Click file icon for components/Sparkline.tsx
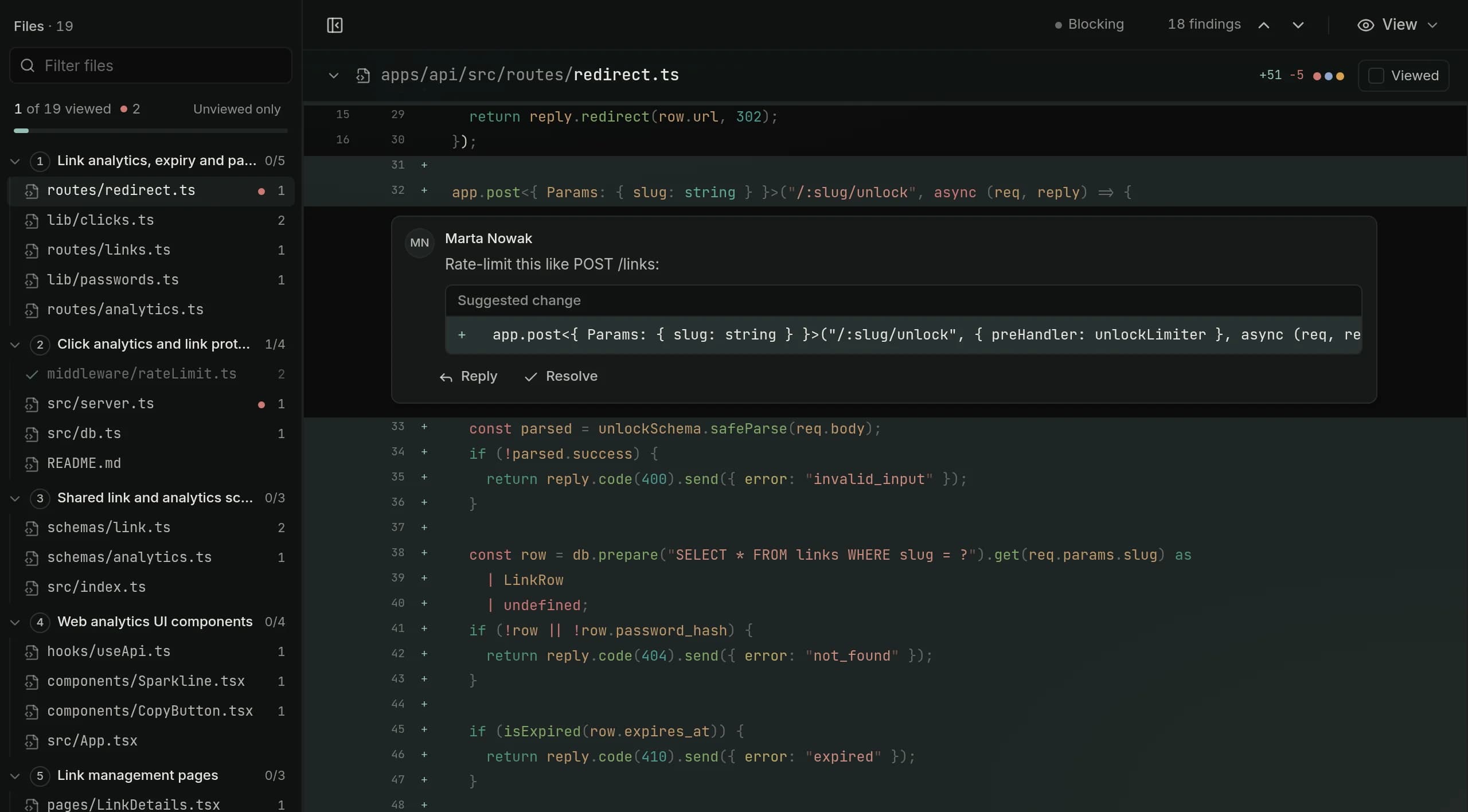Screen dimensions: 1468x812 [32, 682]
